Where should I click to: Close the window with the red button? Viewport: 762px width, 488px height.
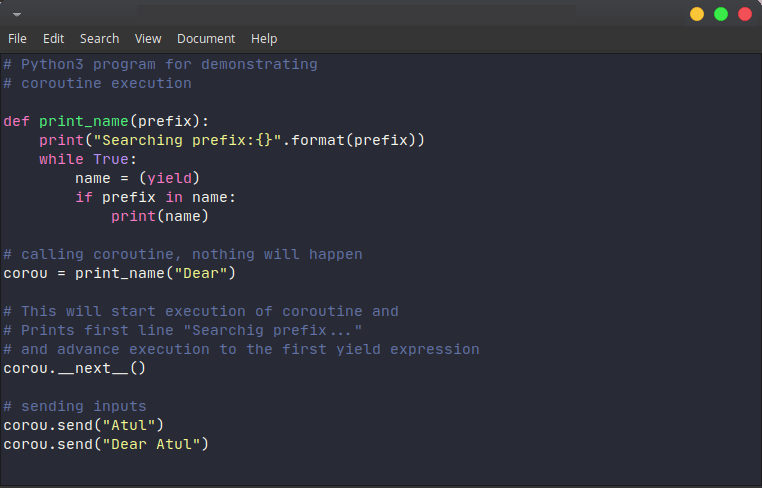pyautogui.click(x=745, y=14)
